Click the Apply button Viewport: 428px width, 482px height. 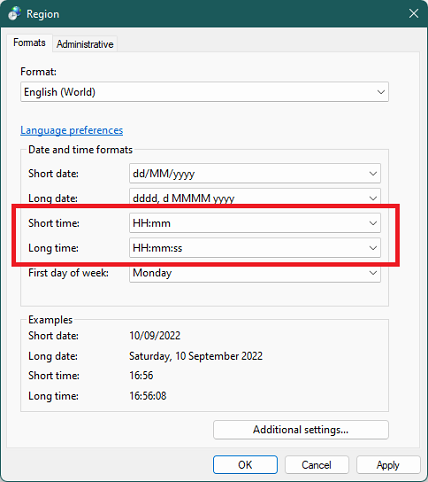point(388,465)
